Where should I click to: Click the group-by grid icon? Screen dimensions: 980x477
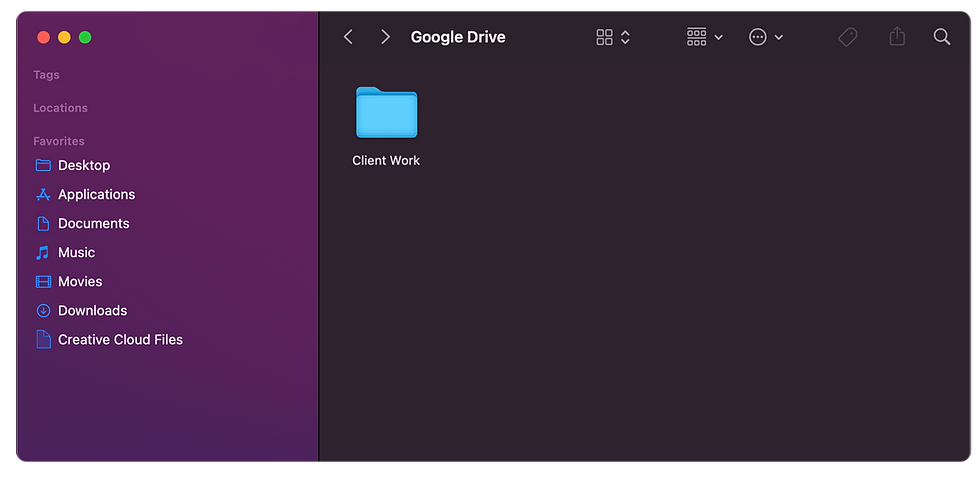[696, 37]
